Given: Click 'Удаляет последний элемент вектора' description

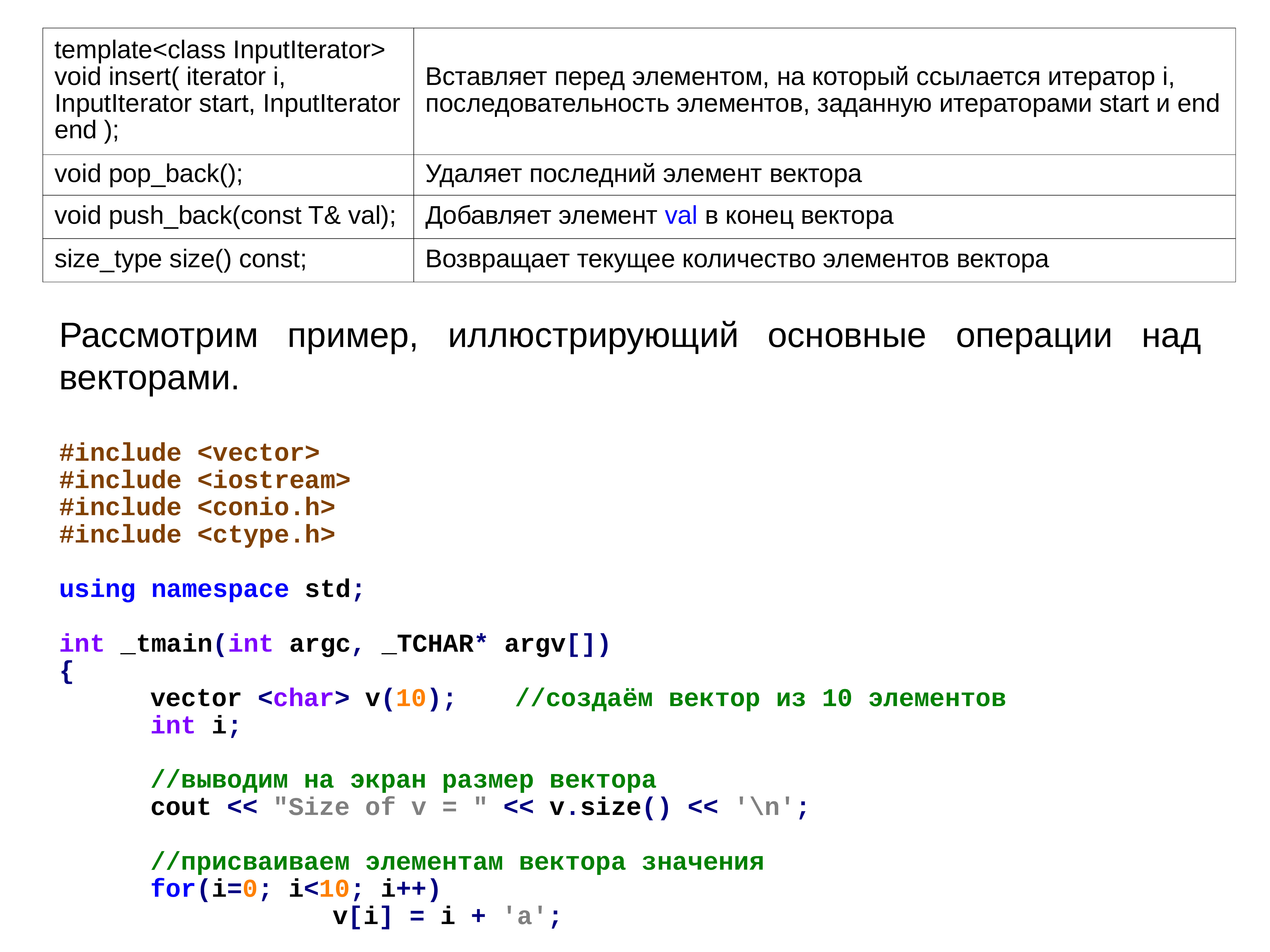Looking at the screenshot, I should tap(643, 174).
